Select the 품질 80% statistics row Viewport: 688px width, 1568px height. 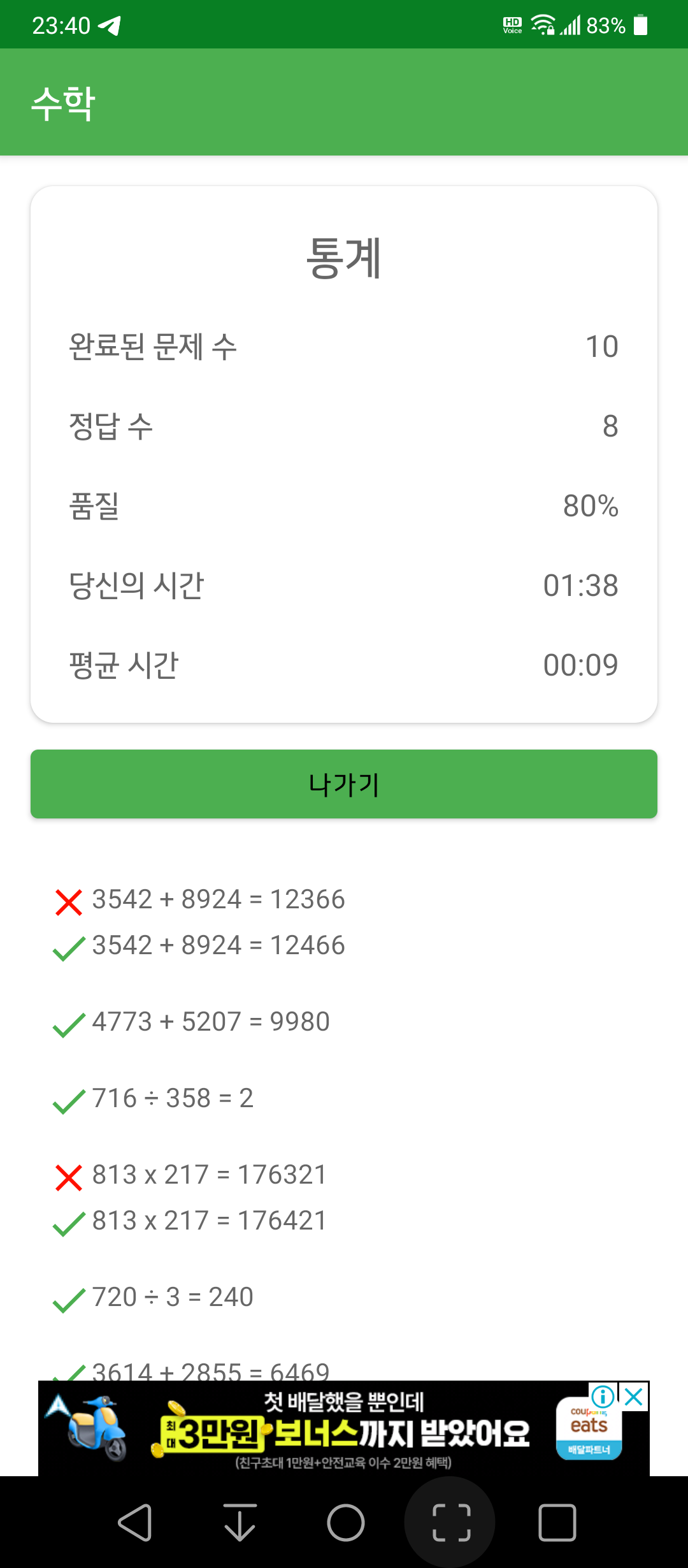click(x=344, y=506)
